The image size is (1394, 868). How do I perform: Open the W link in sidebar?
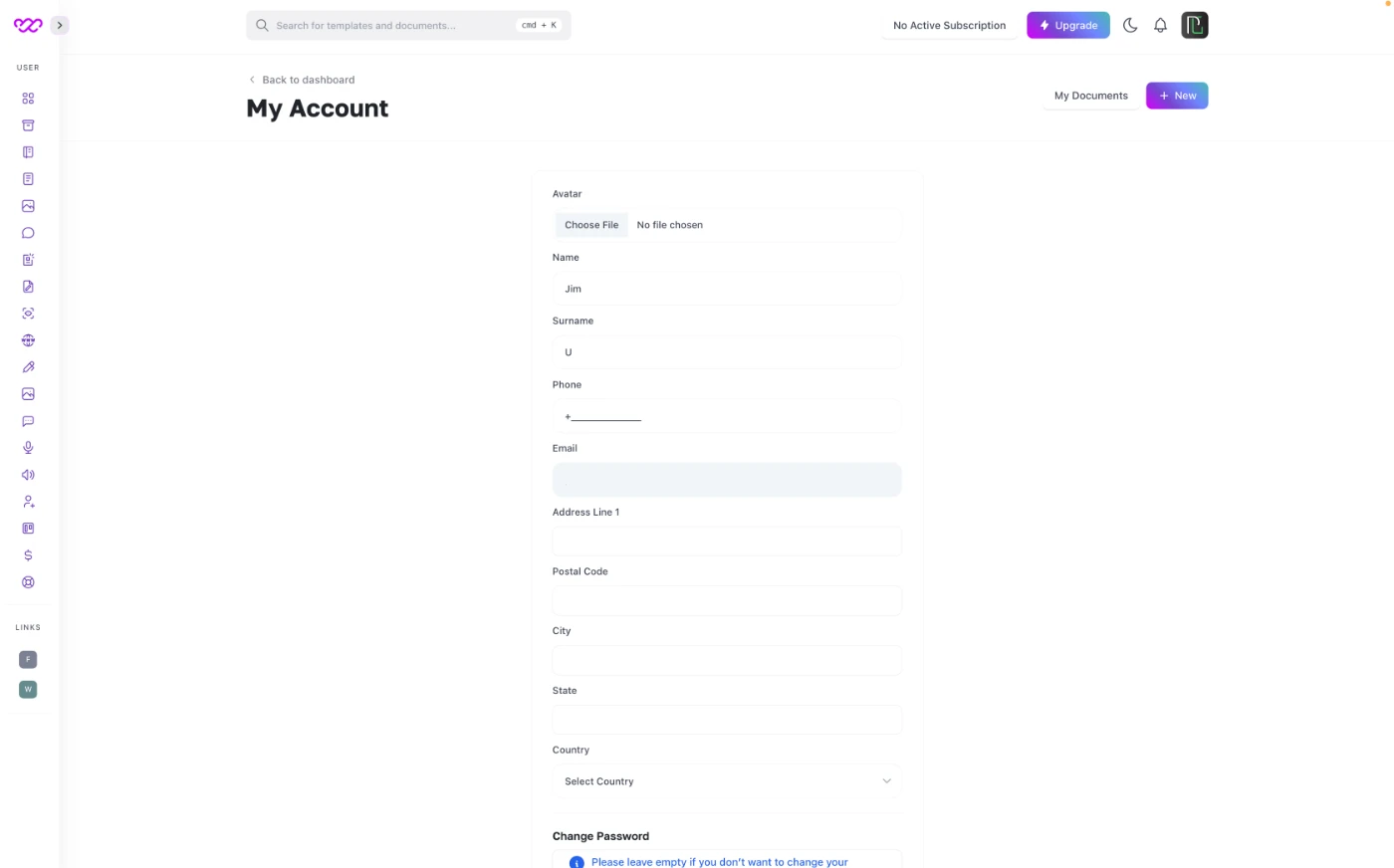click(x=28, y=689)
